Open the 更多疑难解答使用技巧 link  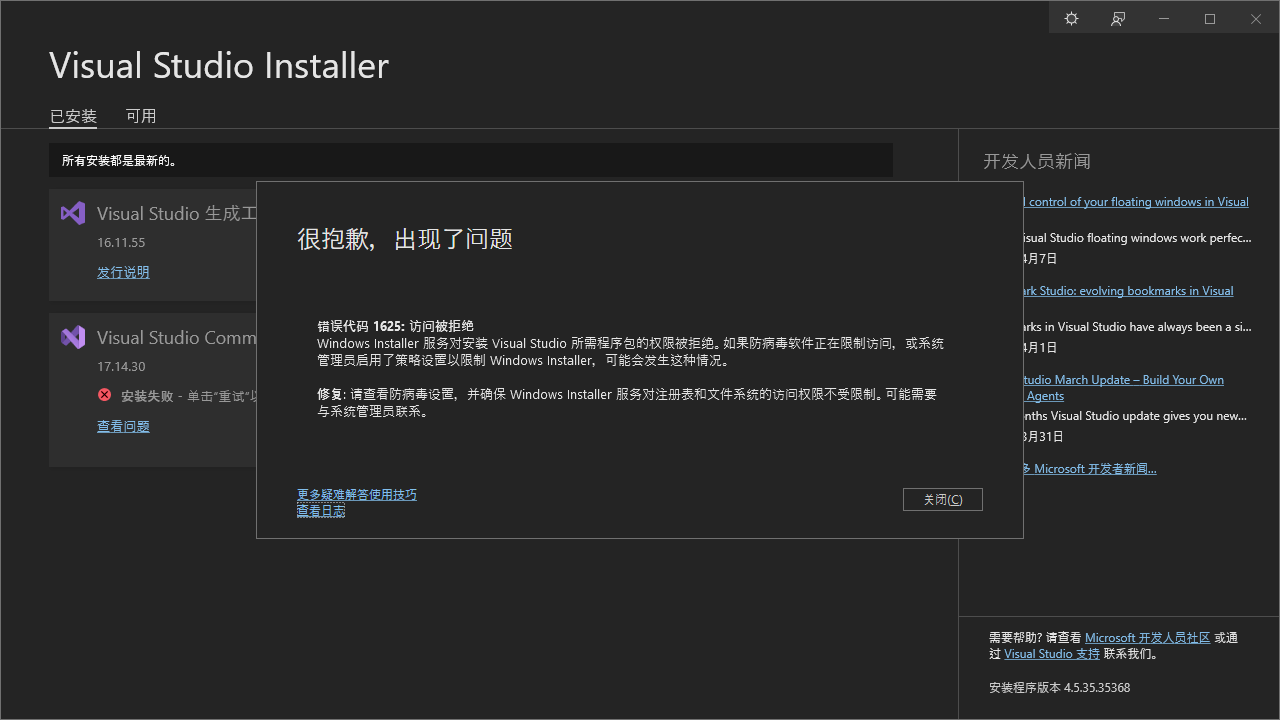(x=357, y=495)
